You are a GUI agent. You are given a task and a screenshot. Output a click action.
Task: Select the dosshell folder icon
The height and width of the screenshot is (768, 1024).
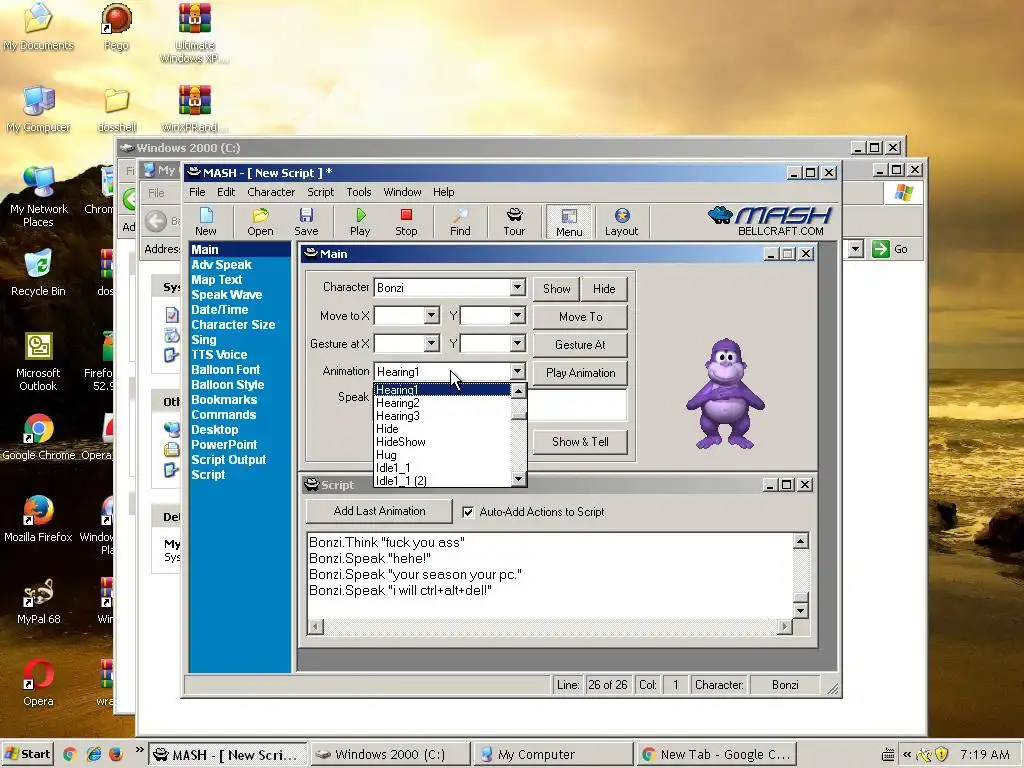pyautogui.click(x=116, y=109)
